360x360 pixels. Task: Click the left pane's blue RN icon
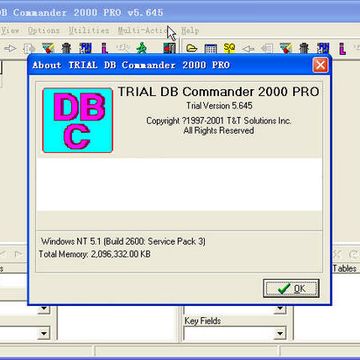point(85,49)
